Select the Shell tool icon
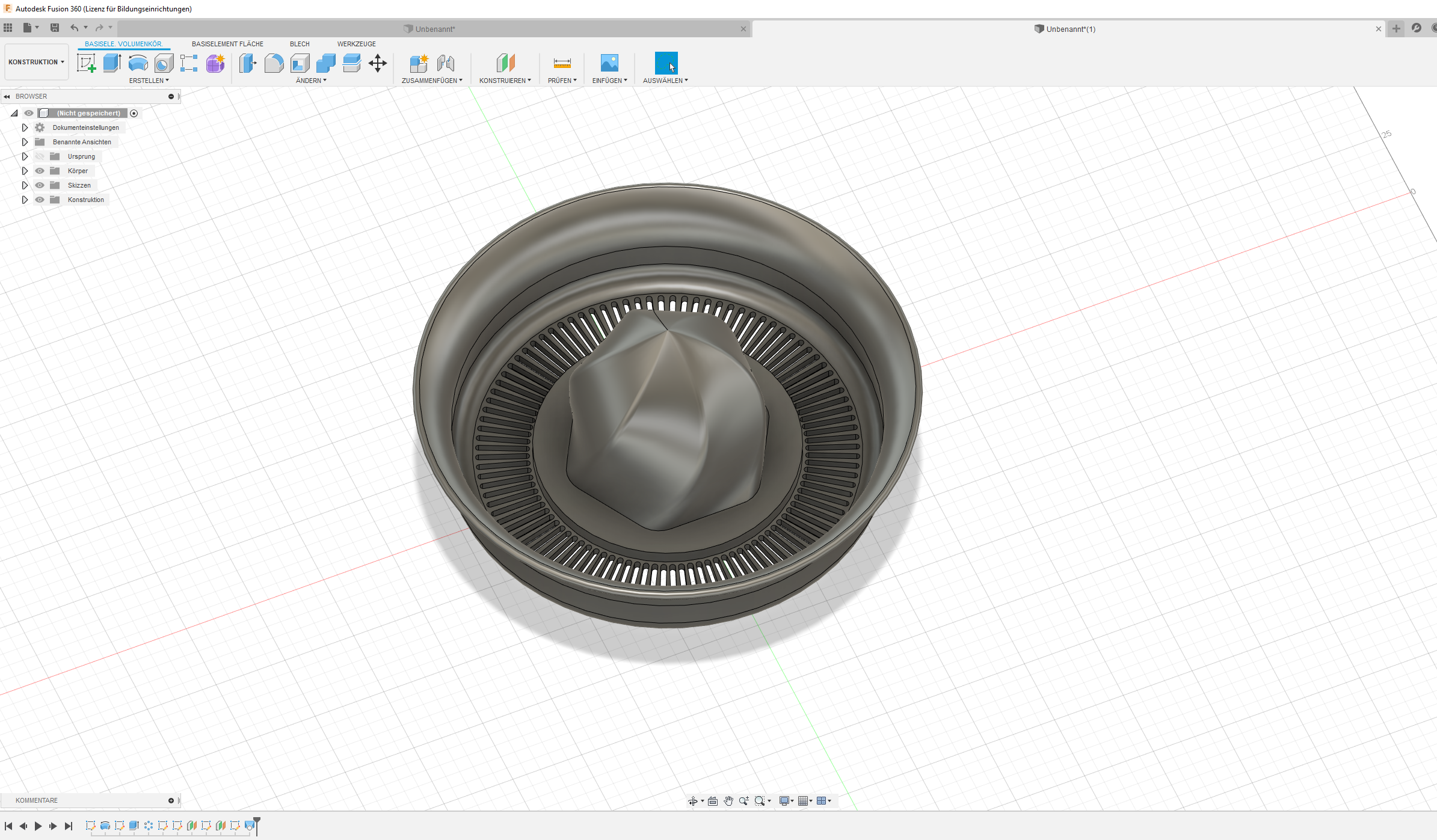1437x840 pixels. click(x=300, y=63)
